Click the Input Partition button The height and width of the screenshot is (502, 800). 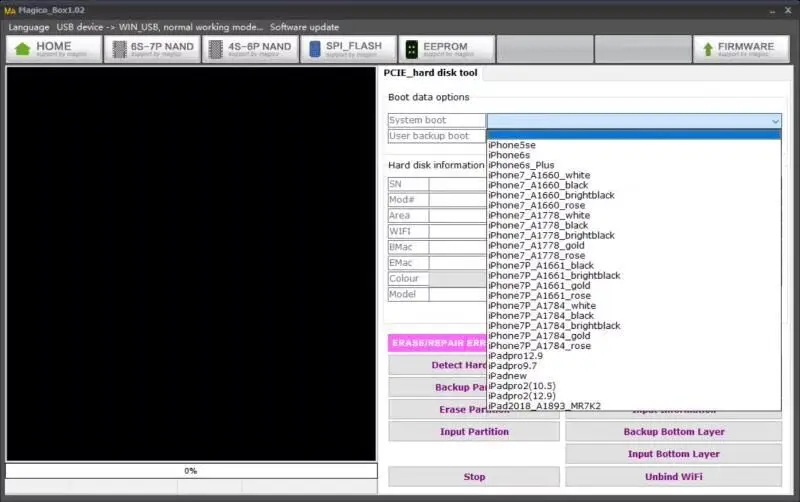point(474,432)
